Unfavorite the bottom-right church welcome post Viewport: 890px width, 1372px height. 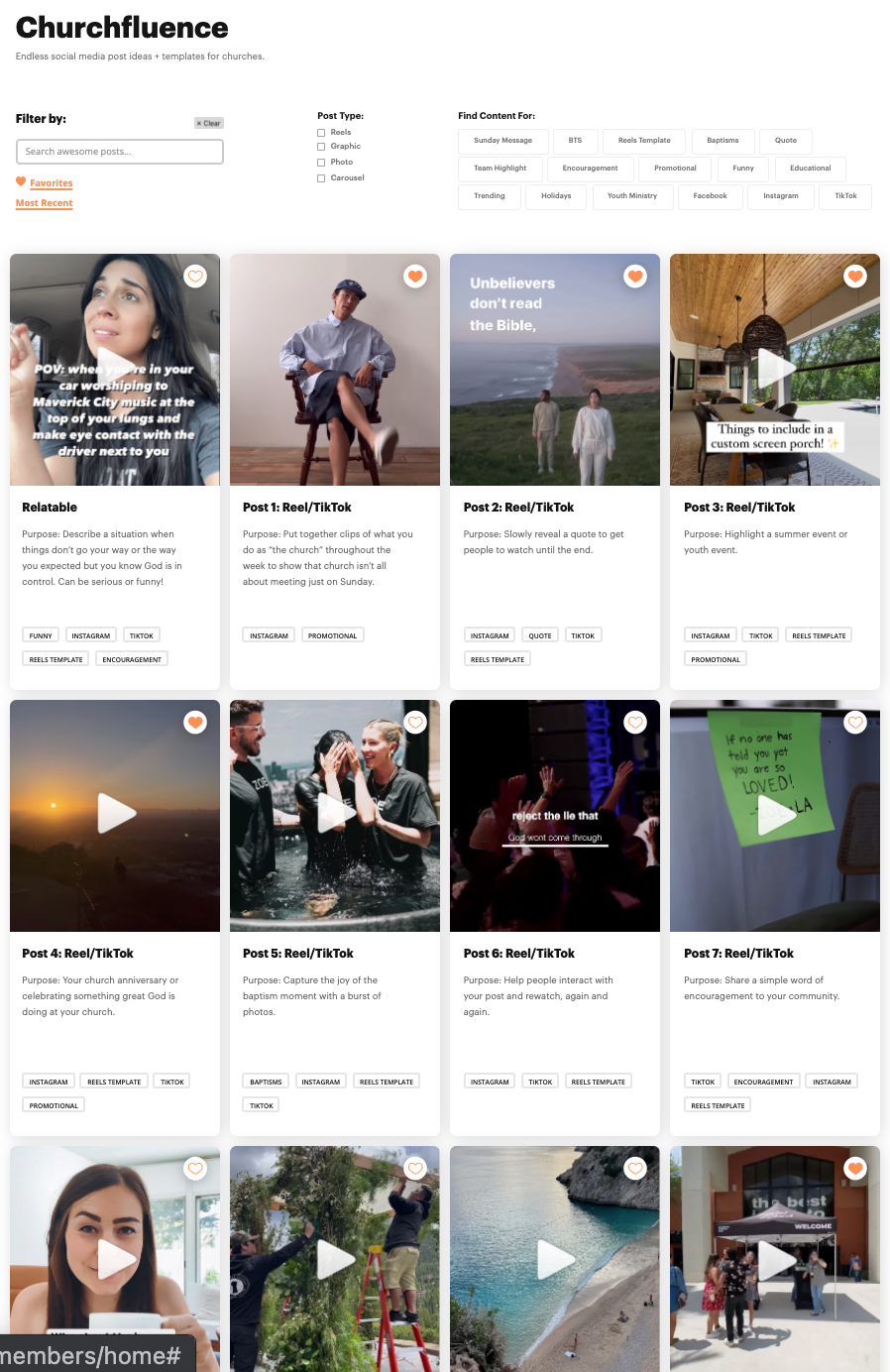click(854, 1169)
